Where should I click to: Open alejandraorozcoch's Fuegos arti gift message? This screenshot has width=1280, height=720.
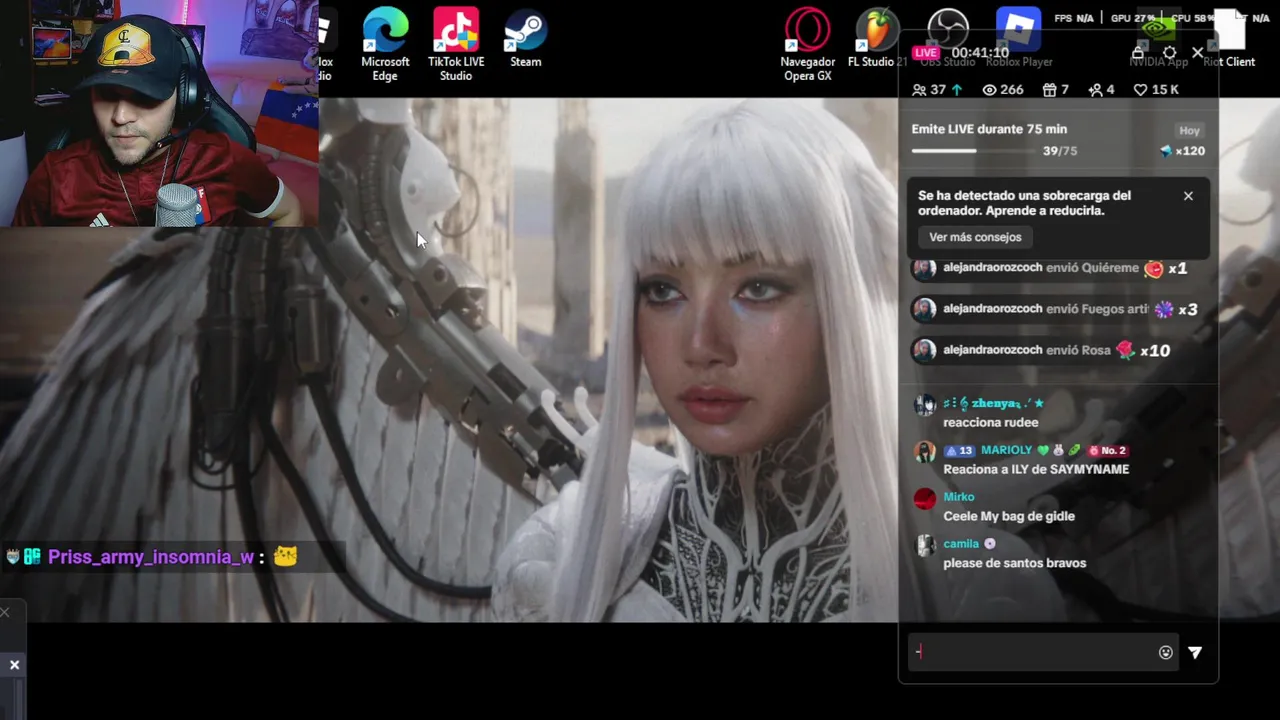click(1054, 309)
